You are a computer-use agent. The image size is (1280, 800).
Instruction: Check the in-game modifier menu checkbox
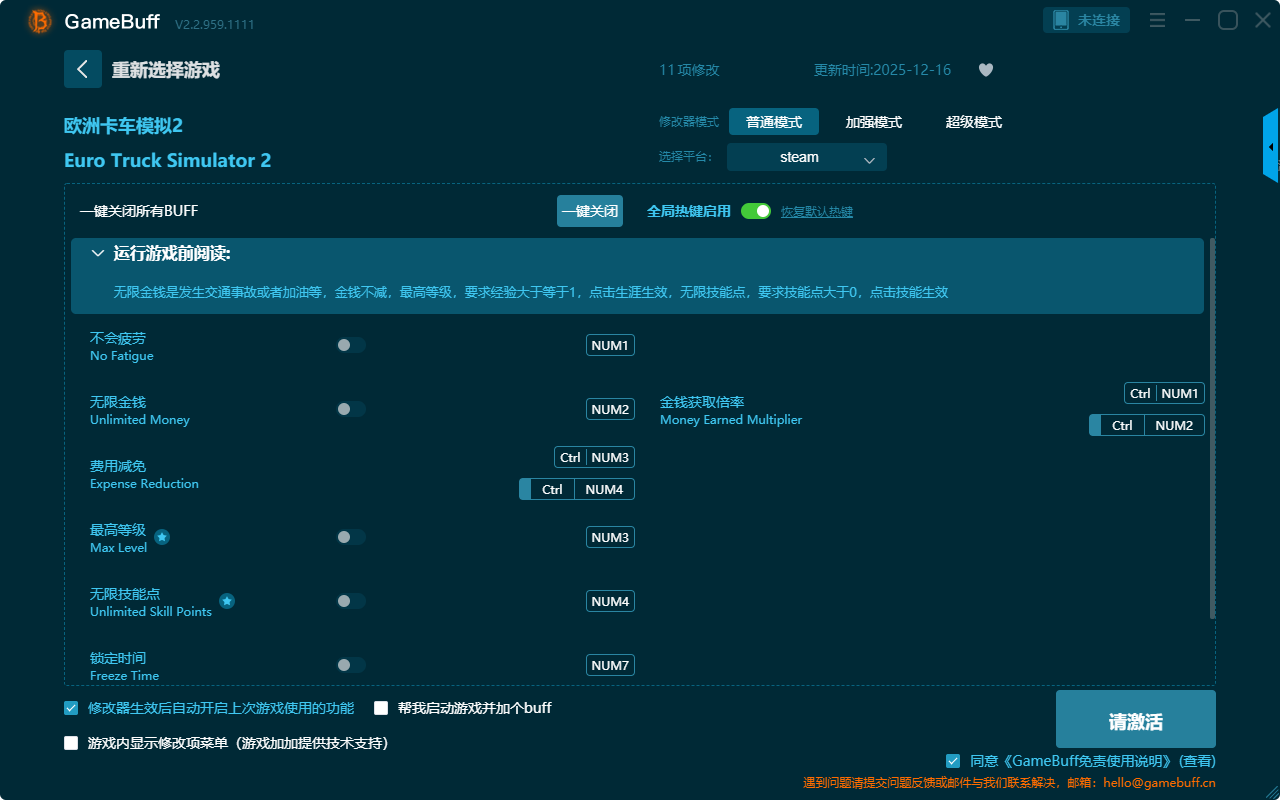(x=71, y=743)
